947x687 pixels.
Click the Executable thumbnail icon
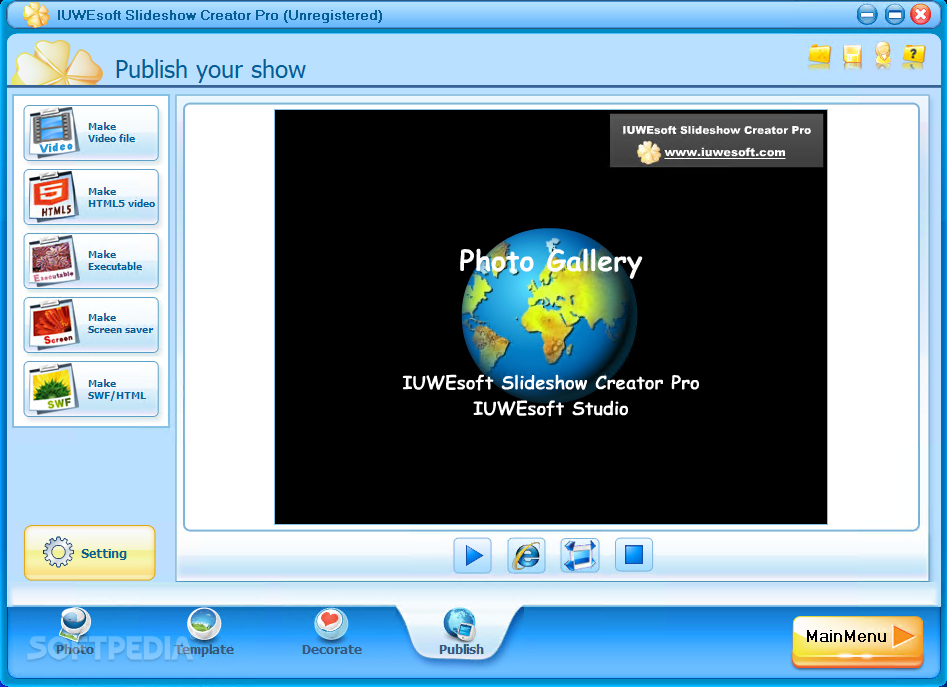54,260
